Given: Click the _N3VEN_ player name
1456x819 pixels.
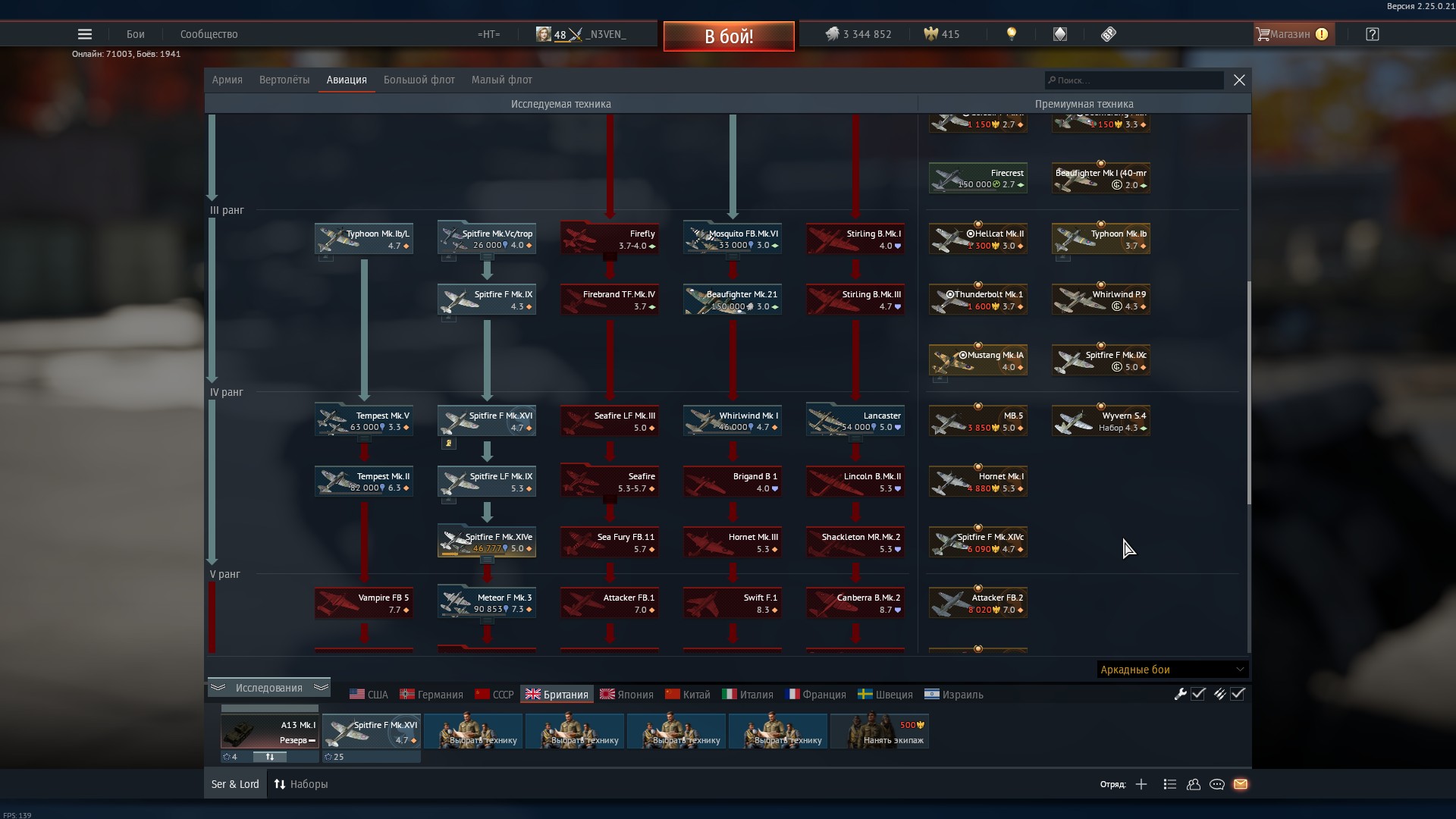Looking at the screenshot, I should point(606,34).
